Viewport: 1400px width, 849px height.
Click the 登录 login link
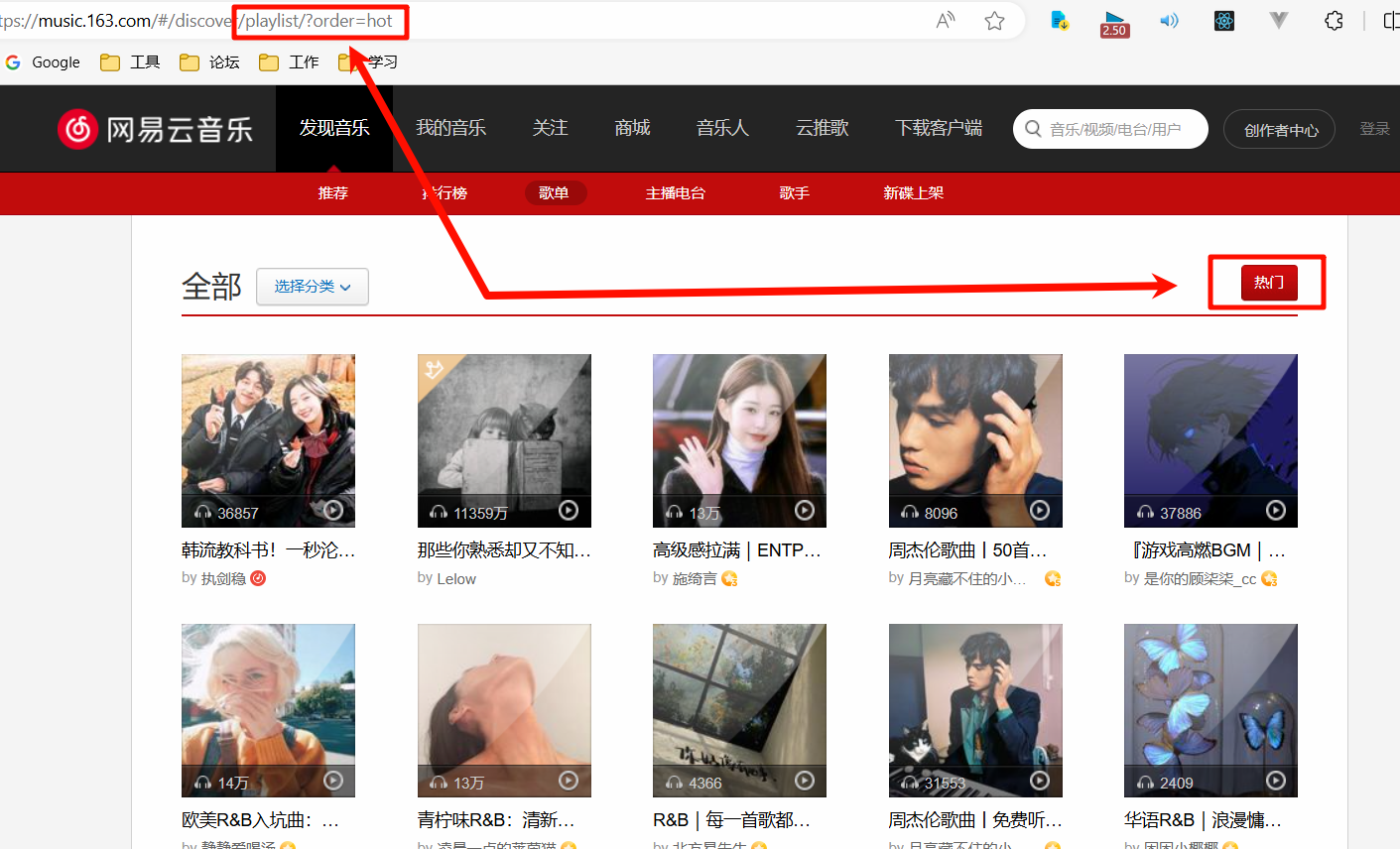[x=1374, y=129]
